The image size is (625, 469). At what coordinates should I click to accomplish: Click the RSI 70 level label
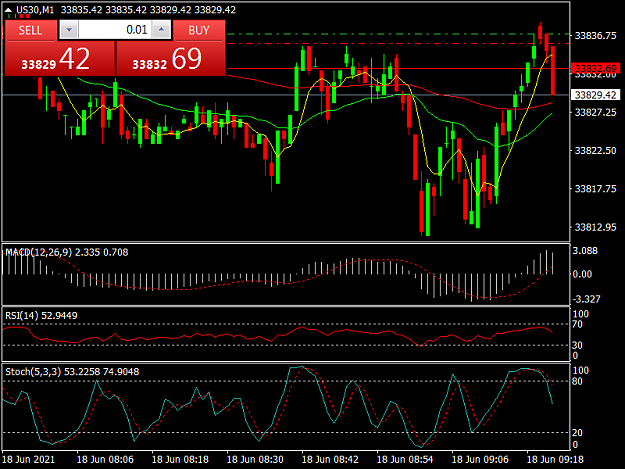(577, 324)
